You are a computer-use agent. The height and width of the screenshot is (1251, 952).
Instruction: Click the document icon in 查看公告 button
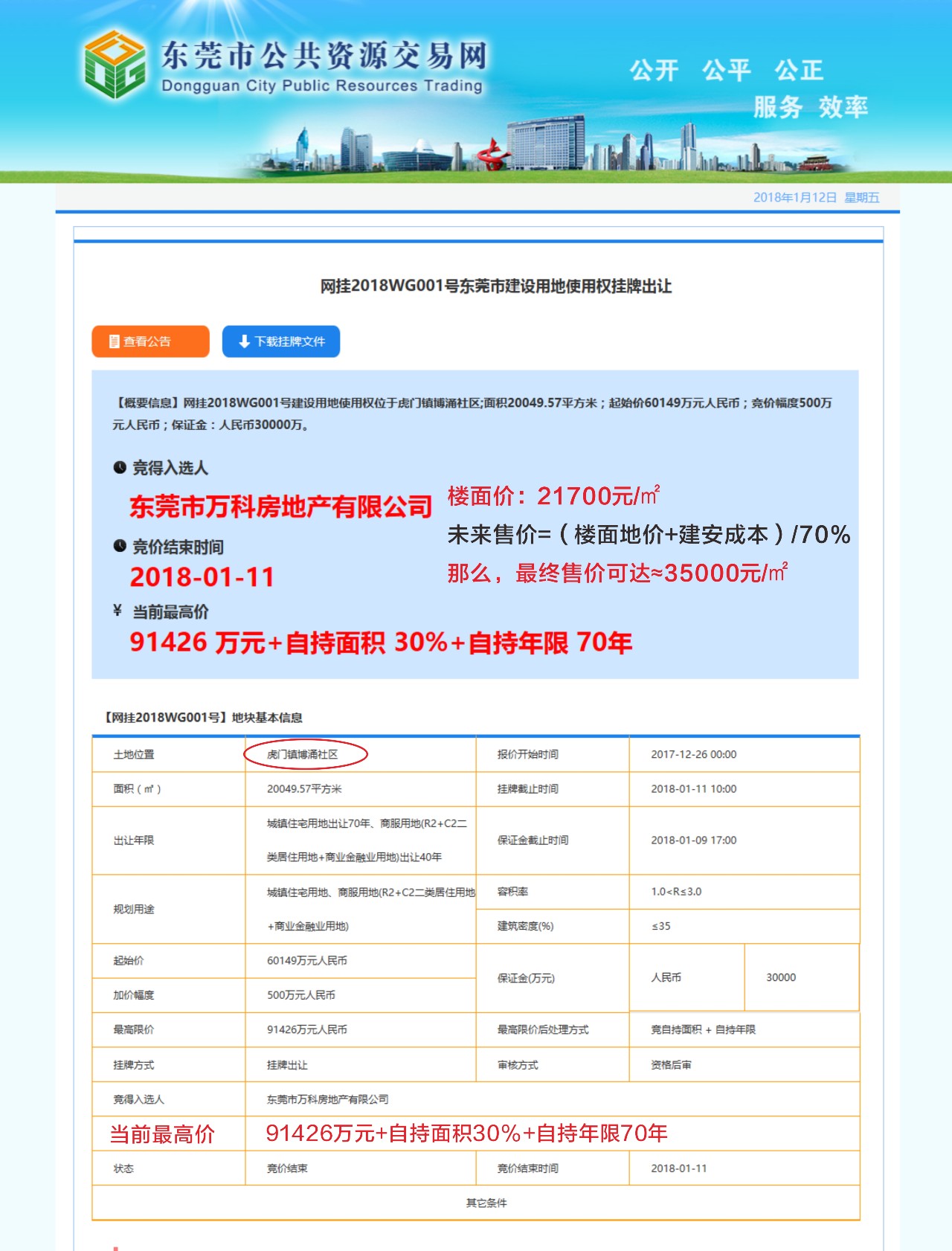coord(114,341)
